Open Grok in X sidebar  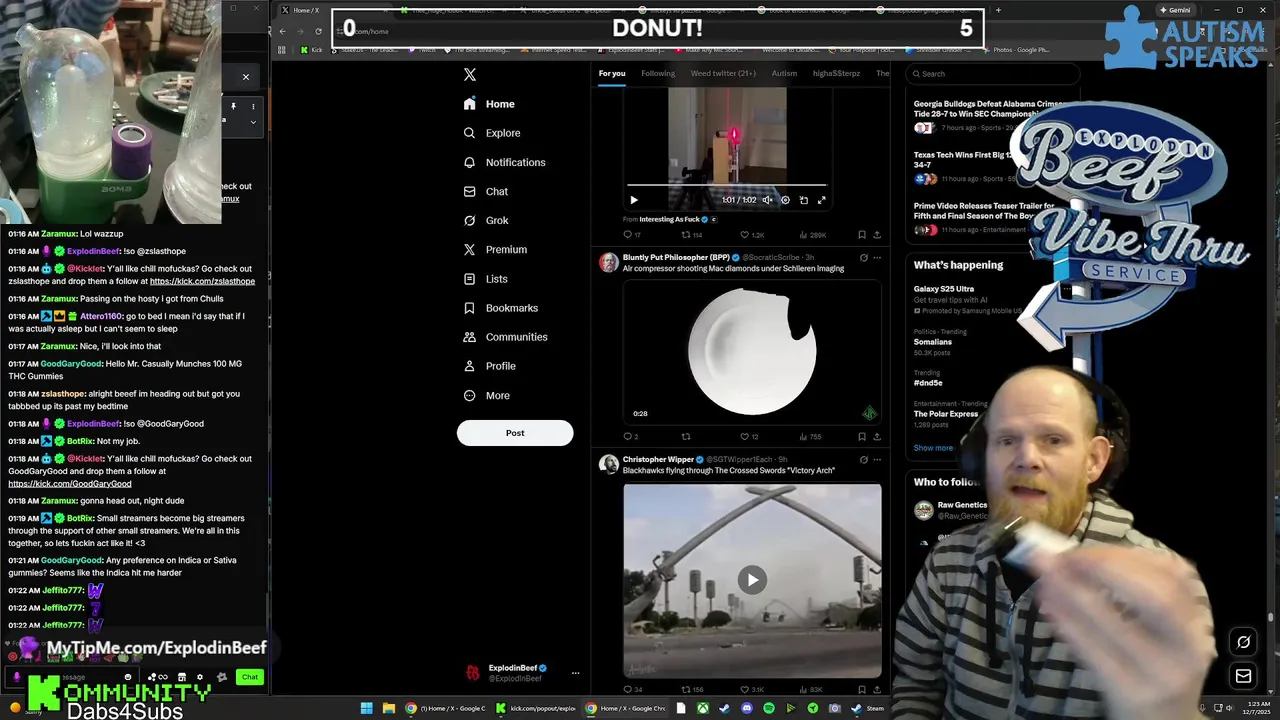click(486, 220)
